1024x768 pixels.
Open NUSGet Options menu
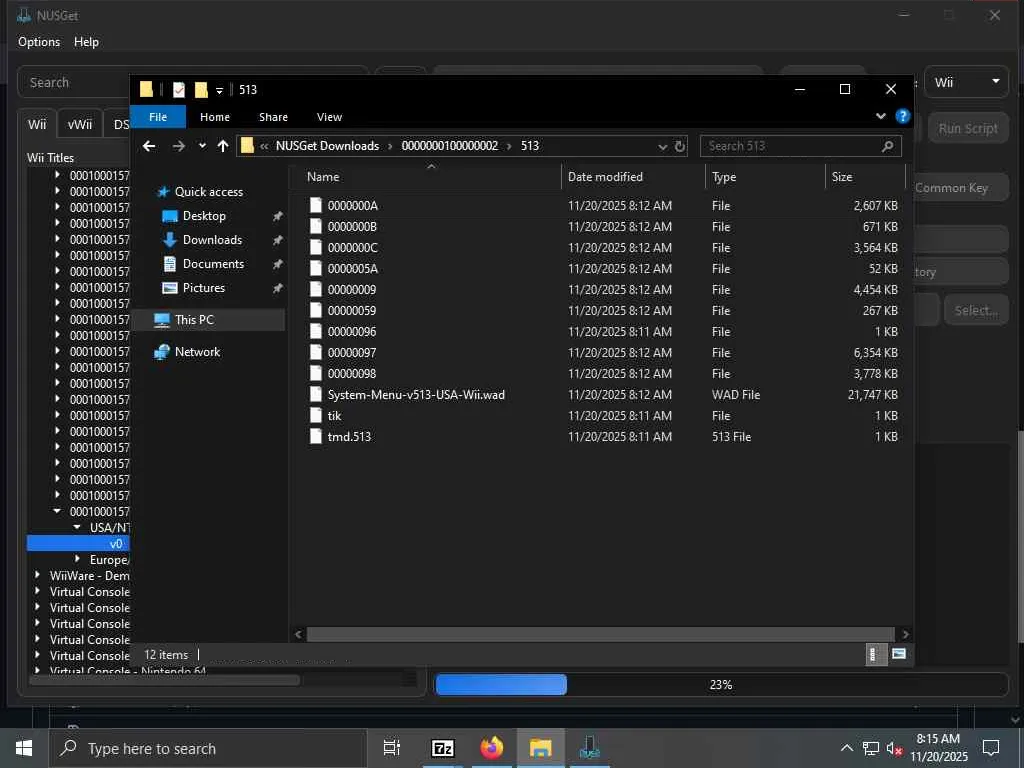(39, 42)
